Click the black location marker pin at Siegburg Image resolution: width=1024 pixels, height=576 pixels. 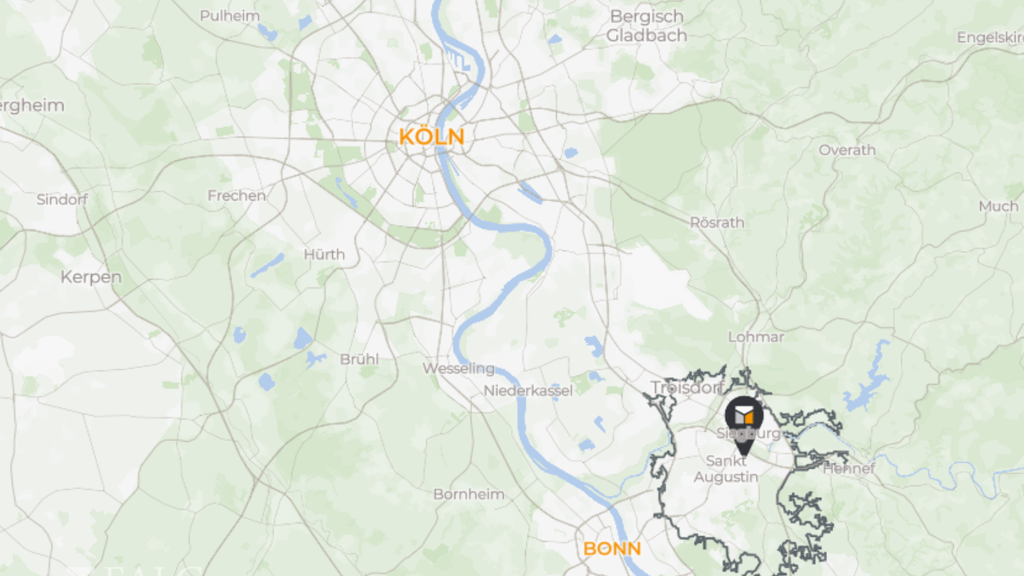[x=743, y=424]
